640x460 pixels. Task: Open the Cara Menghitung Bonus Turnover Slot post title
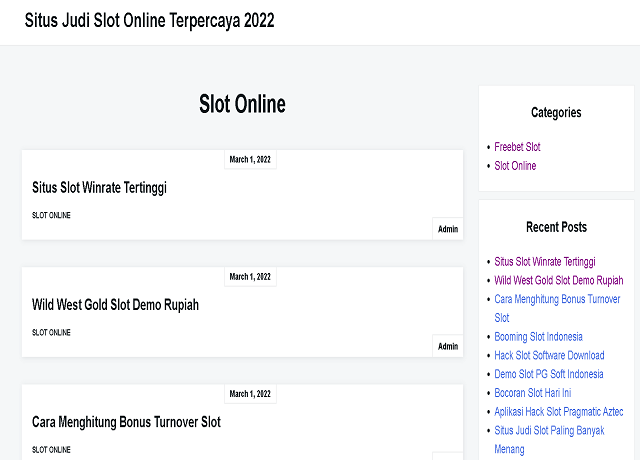[x=126, y=422]
